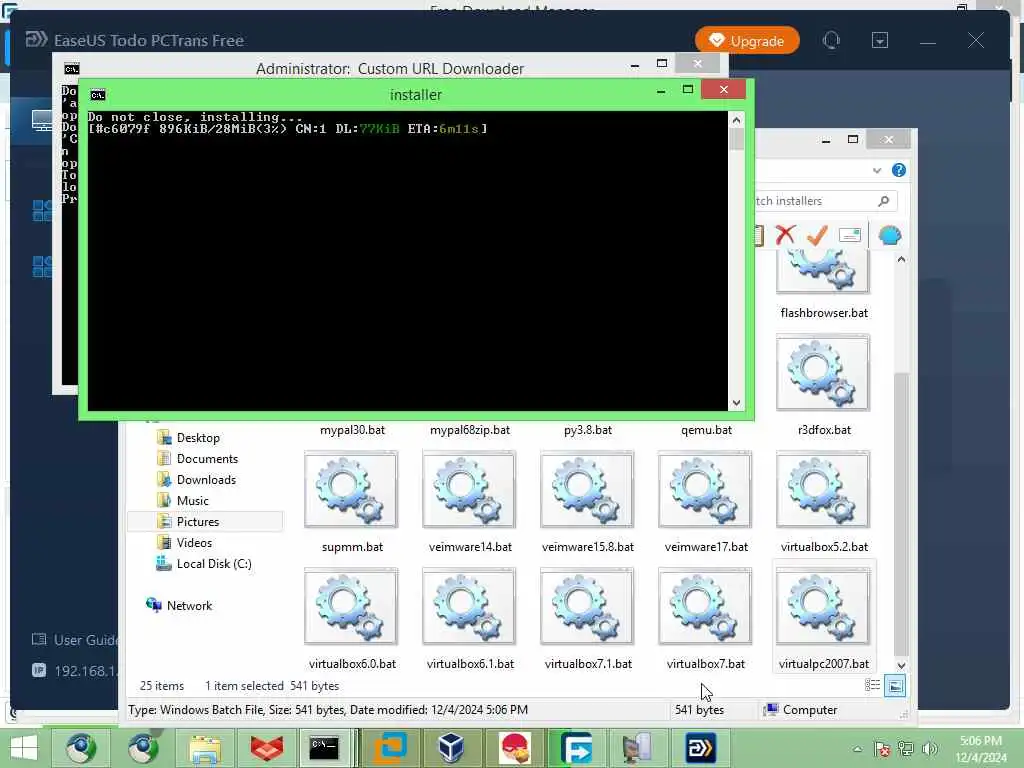The image size is (1024, 768).
Task: Select the qemu.bat file label
Action: pos(706,430)
